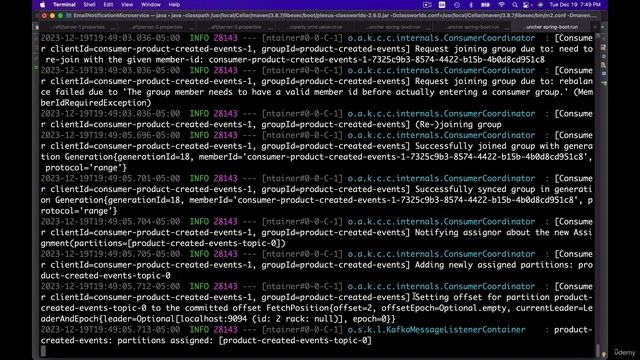This screenshot has height=360, width=640.
Task: Open the Help menu
Action: pos(174,5)
